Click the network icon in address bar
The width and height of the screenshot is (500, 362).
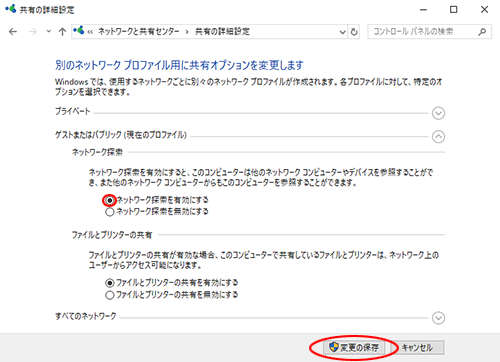(x=79, y=31)
